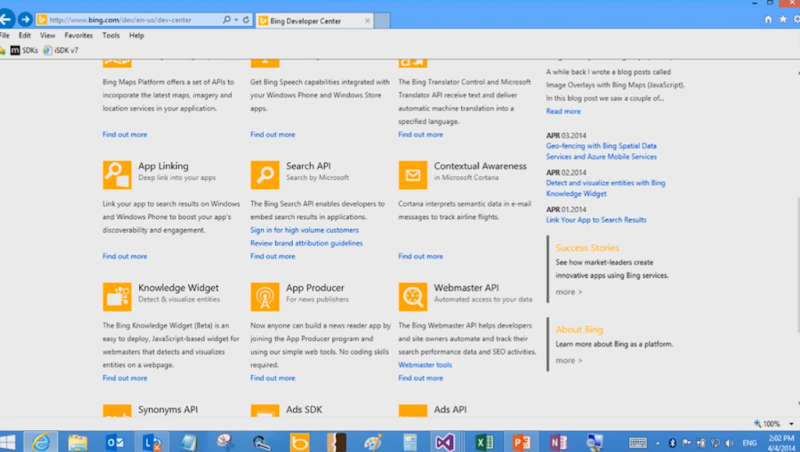Click Find out more under Contextual Awareness

(x=420, y=256)
